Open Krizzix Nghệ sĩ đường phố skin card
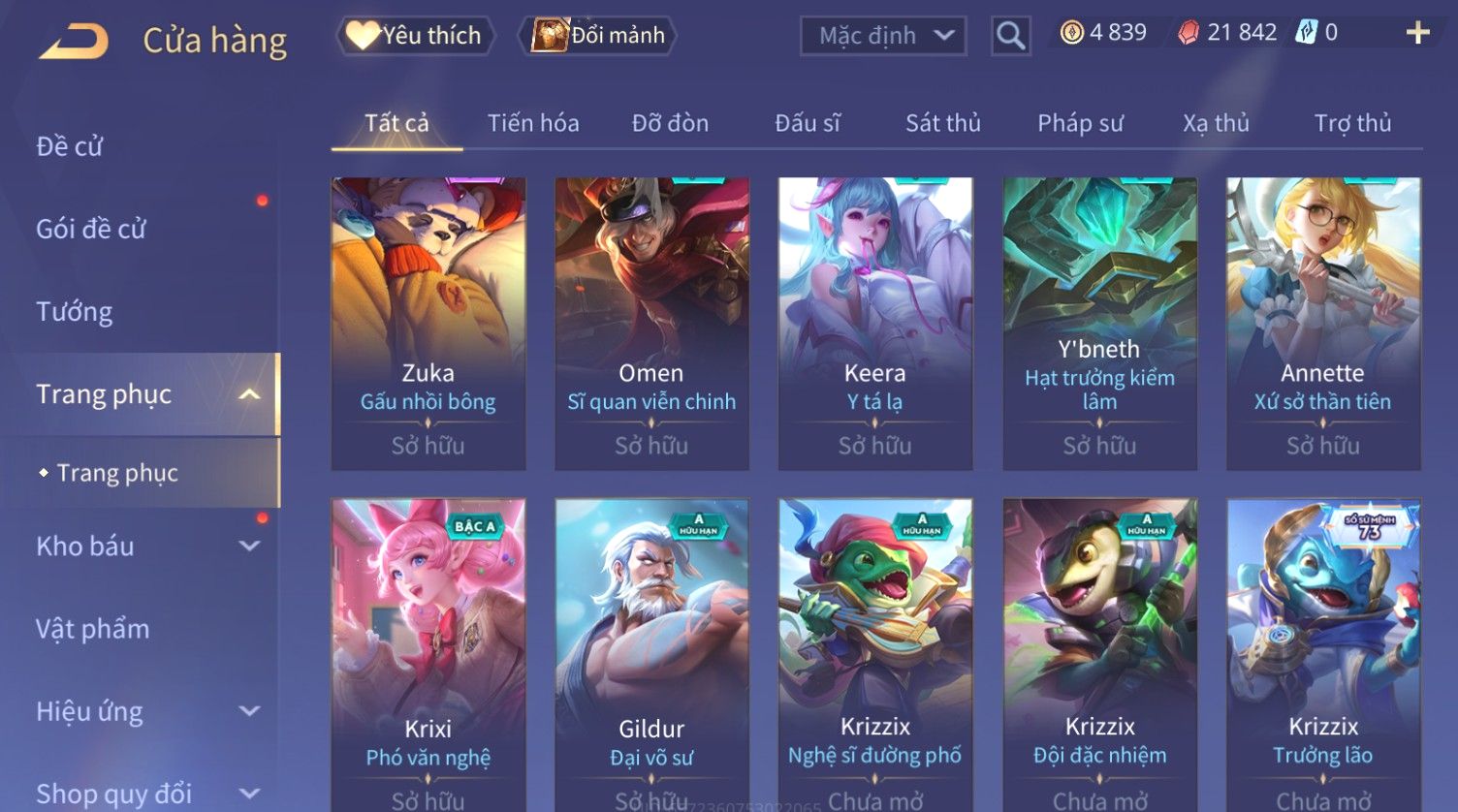The height and width of the screenshot is (812, 1458). tap(875, 655)
